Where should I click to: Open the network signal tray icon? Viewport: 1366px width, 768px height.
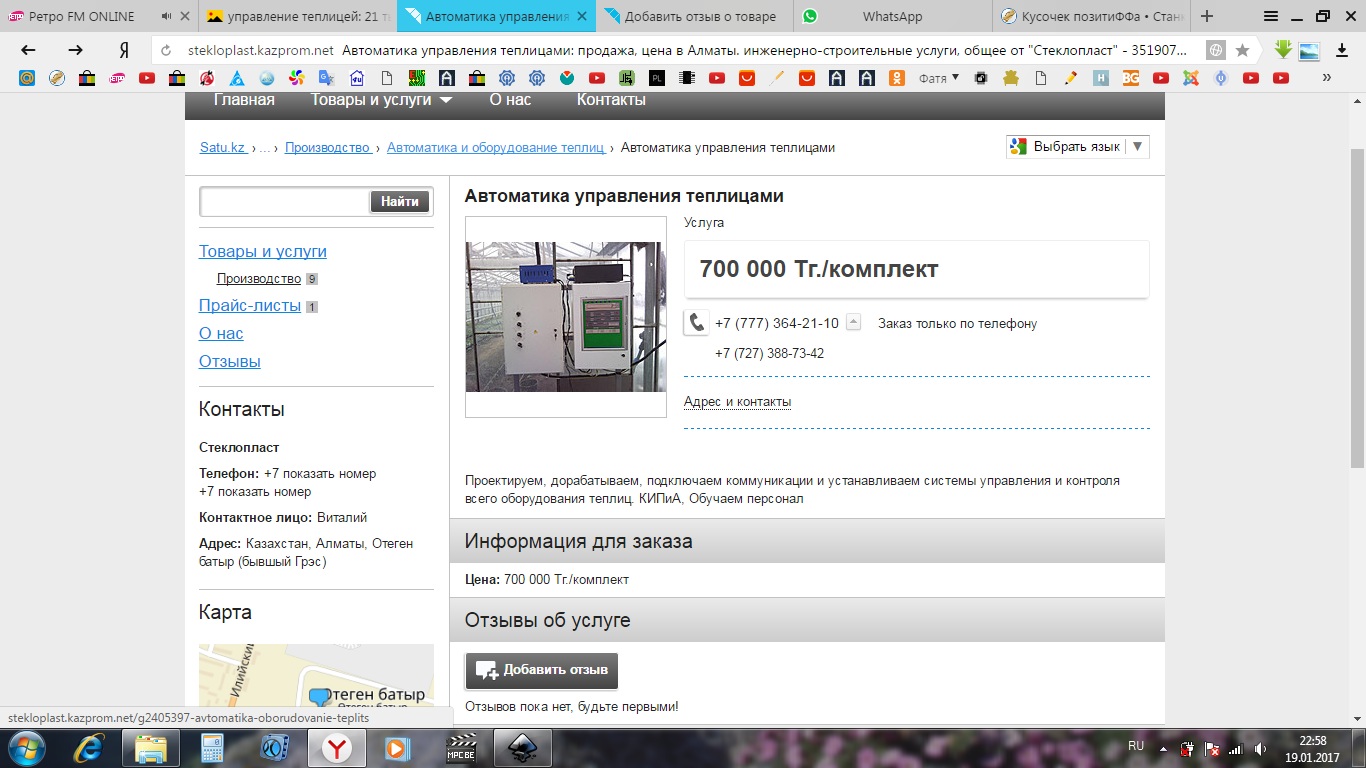[x=1237, y=748]
